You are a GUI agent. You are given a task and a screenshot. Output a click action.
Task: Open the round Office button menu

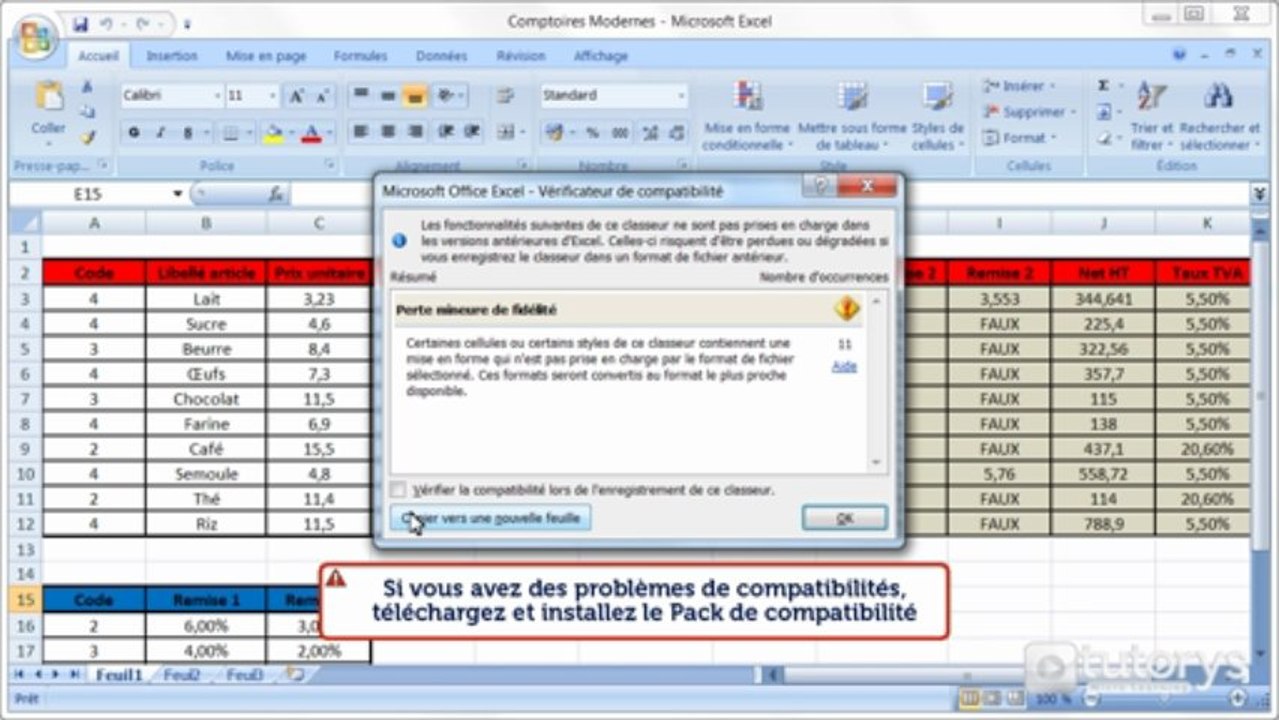tap(35, 38)
